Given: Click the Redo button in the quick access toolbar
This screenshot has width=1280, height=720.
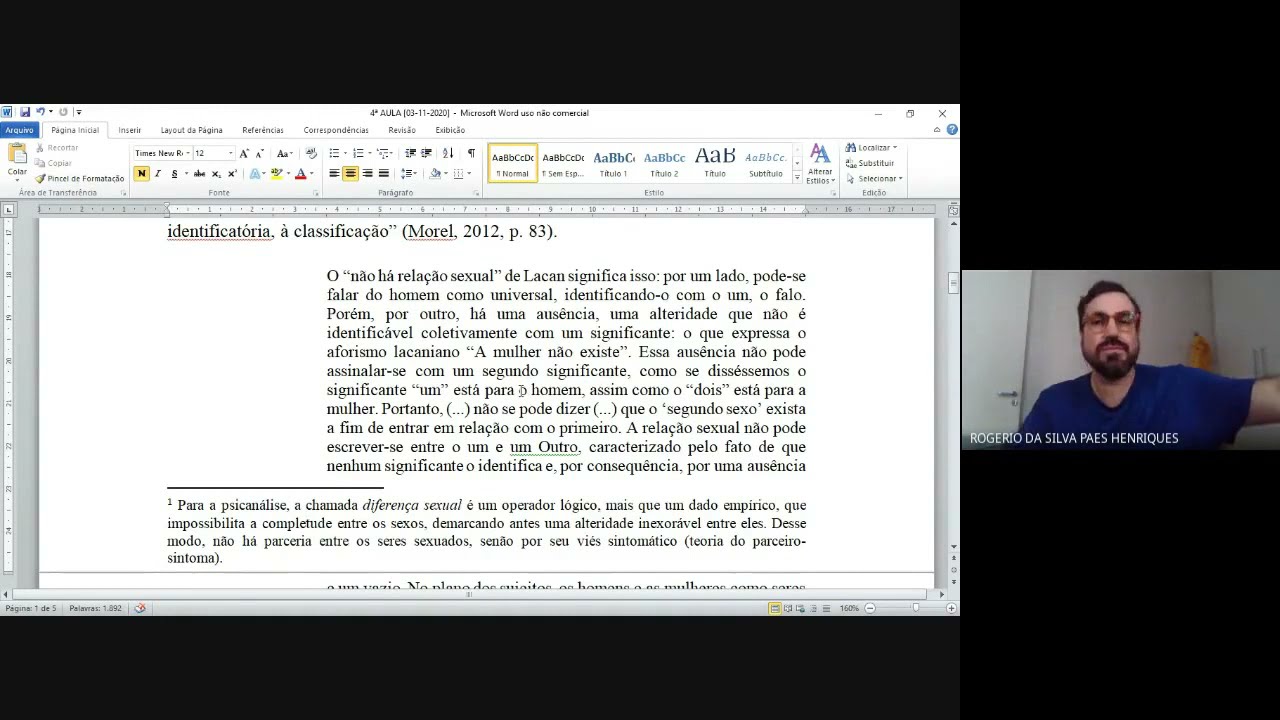Looking at the screenshot, I should (x=63, y=112).
